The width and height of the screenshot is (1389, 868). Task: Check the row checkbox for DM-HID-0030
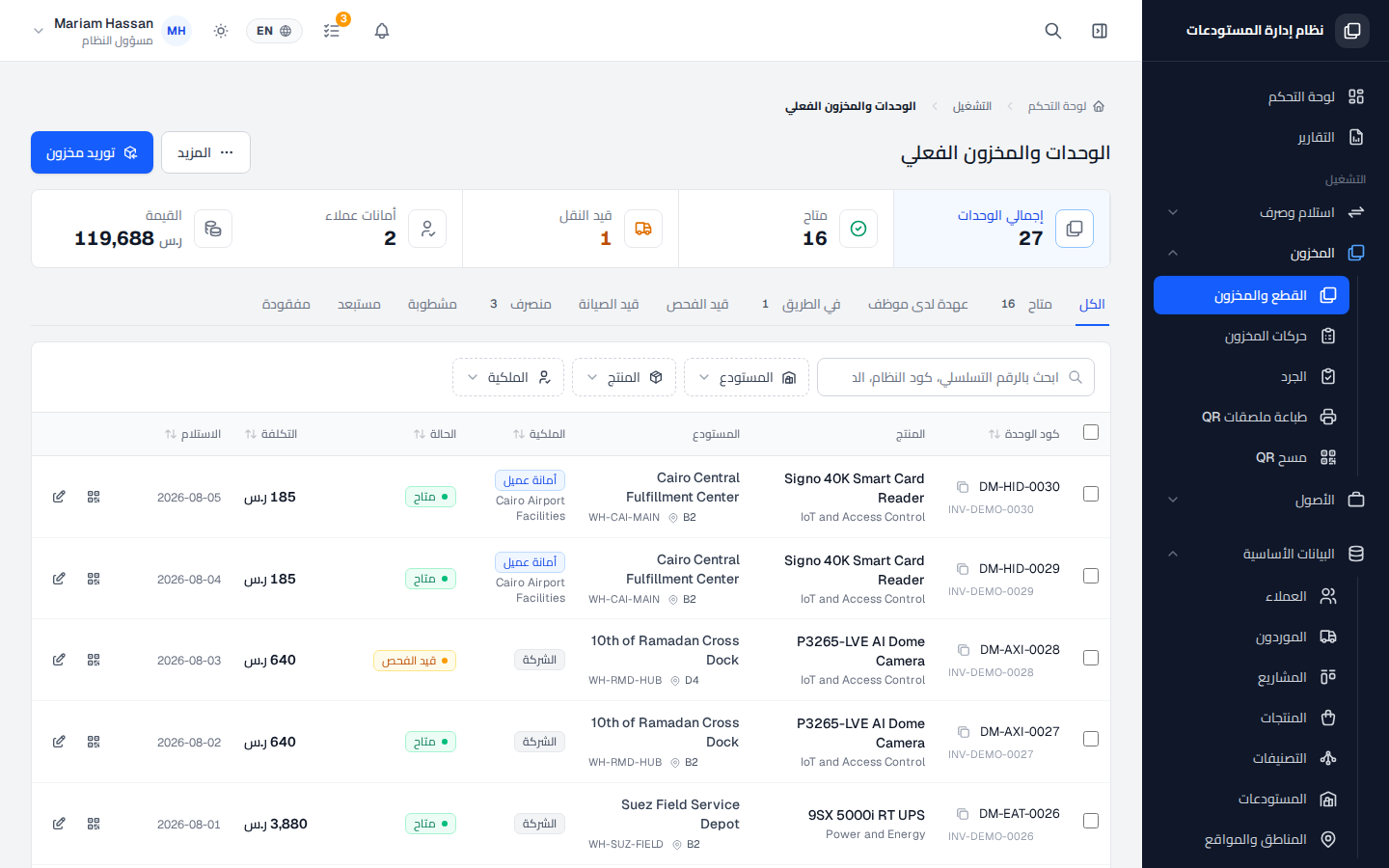(1091, 494)
